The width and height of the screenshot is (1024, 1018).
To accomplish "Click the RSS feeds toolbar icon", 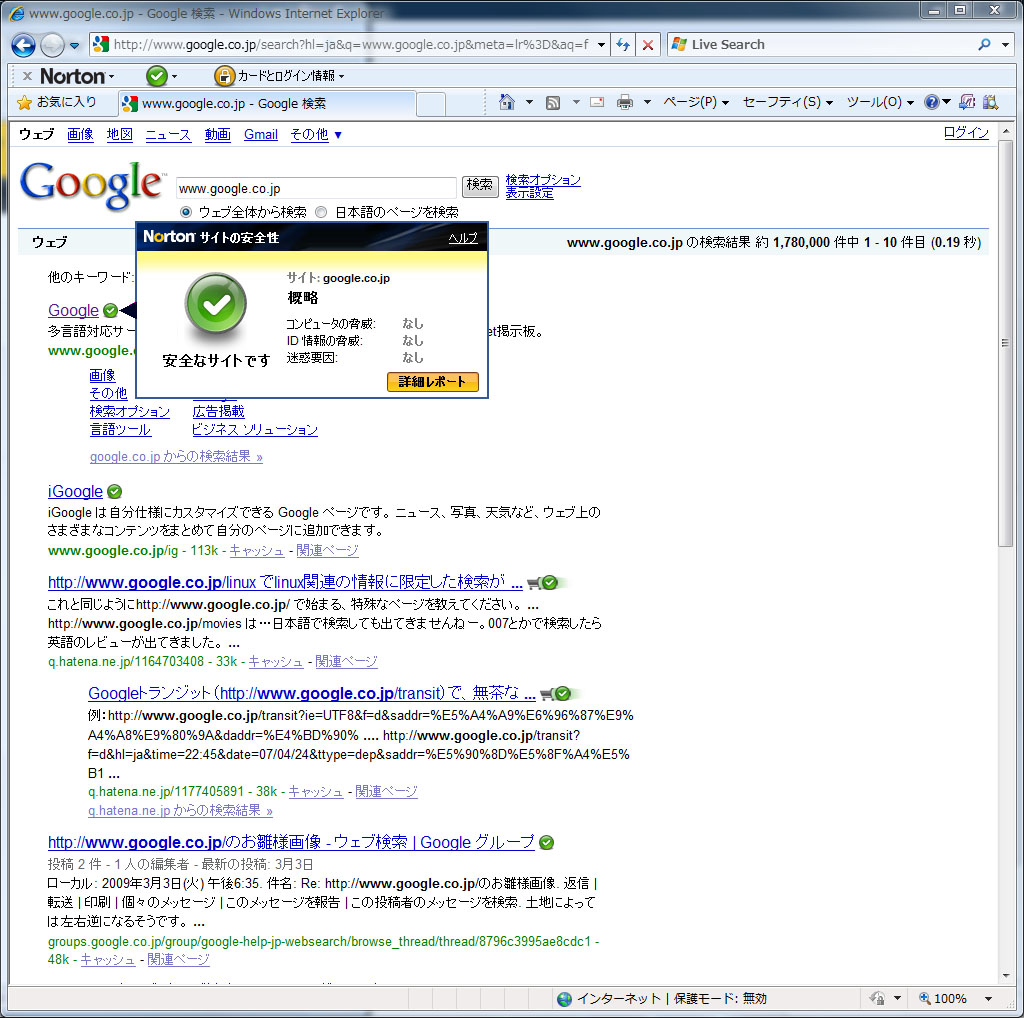I will point(553,103).
